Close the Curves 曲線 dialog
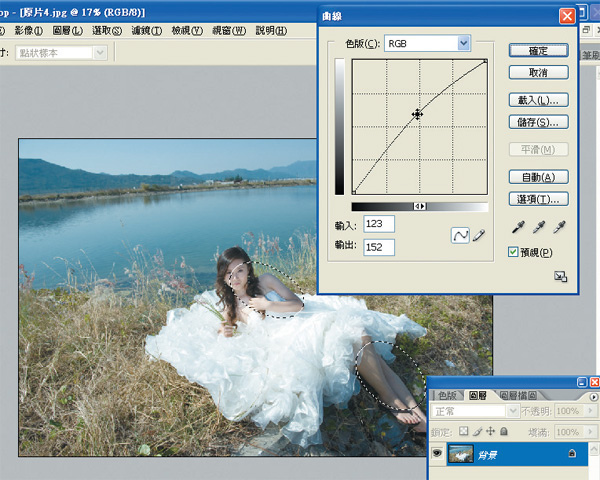This screenshot has height=480, width=600. tap(567, 16)
